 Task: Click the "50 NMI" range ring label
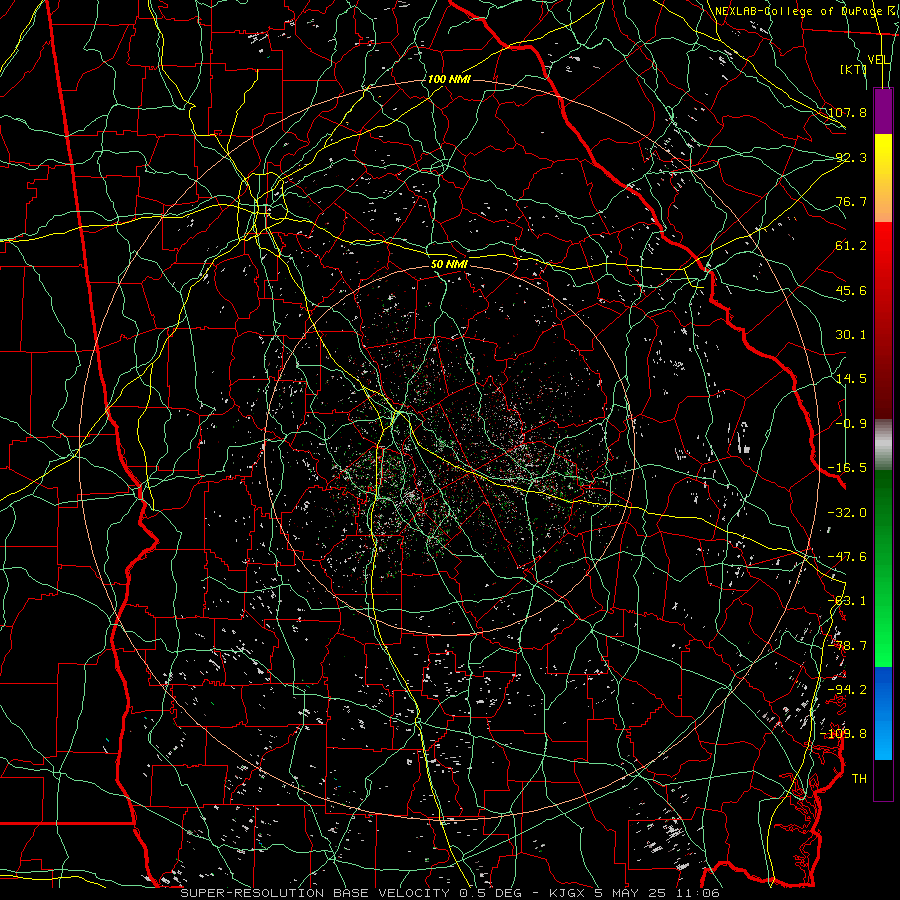[x=449, y=264]
